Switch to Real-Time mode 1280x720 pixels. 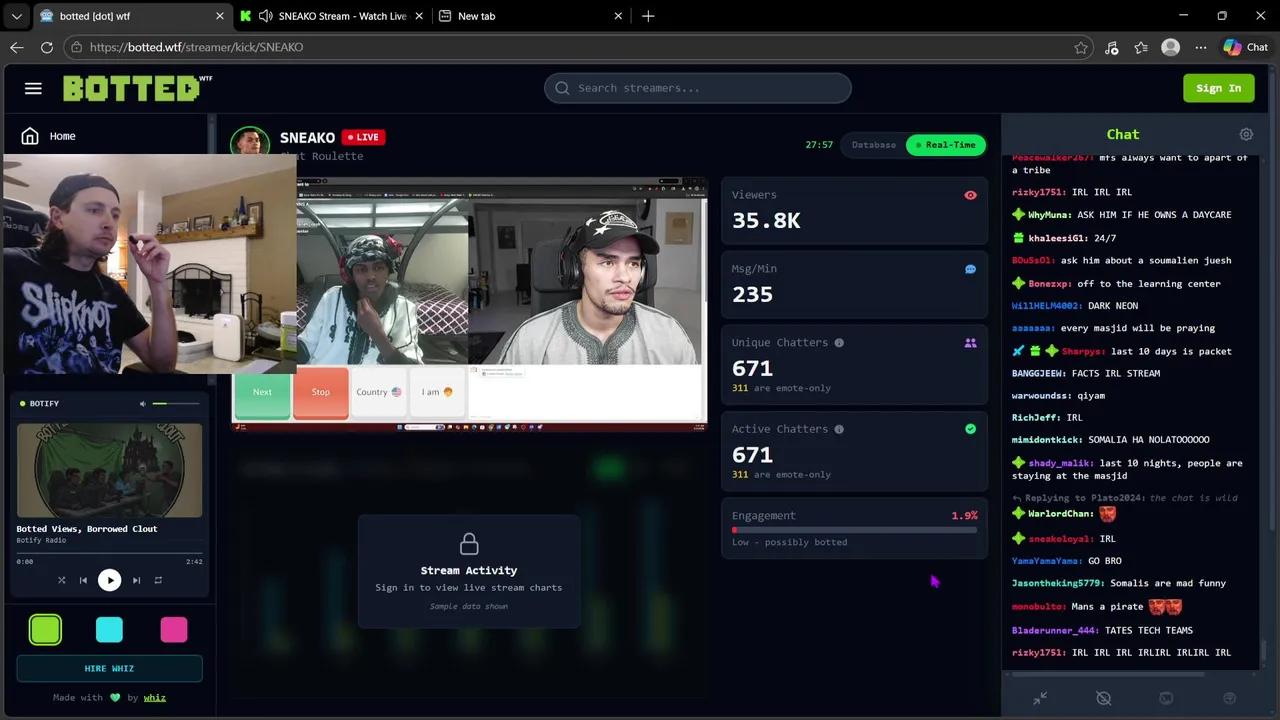point(946,145)
